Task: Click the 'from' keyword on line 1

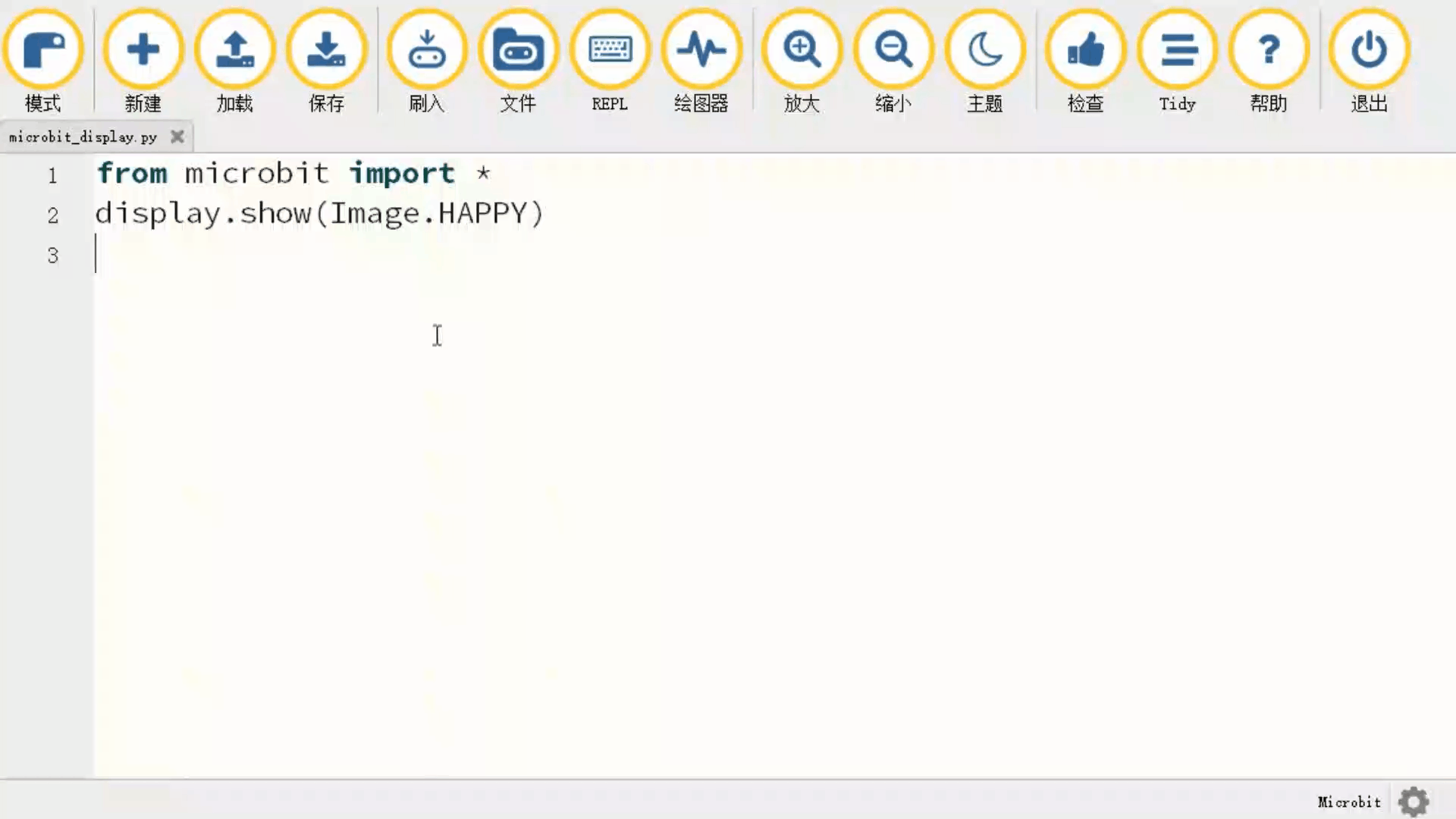Action: 132,173
